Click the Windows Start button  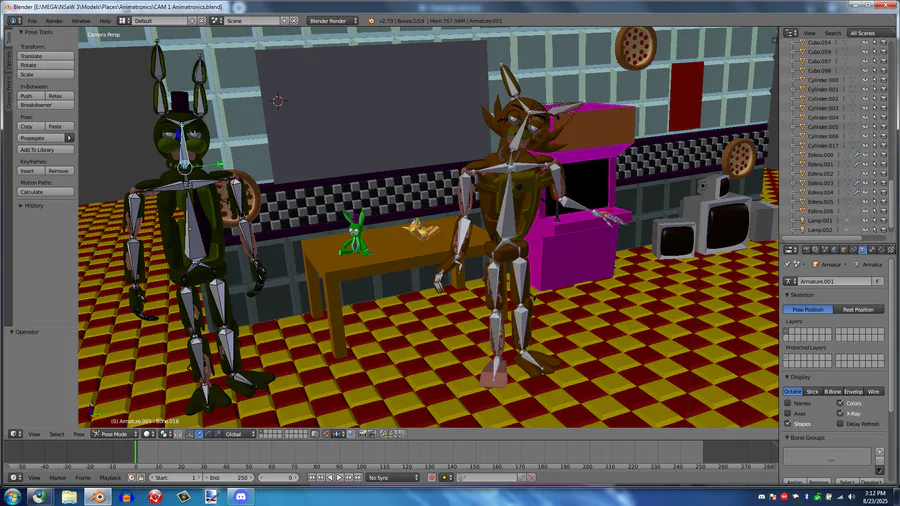click(13, 497)
